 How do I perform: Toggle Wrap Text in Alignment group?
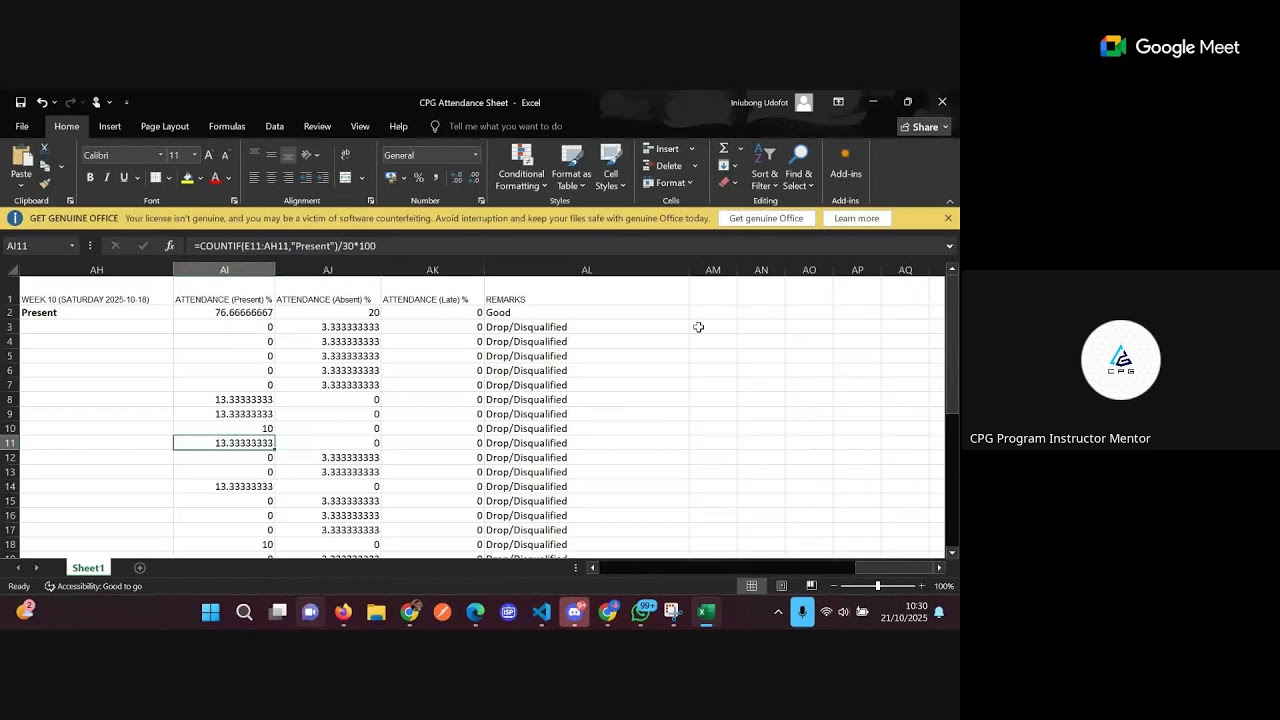(345, 155)
